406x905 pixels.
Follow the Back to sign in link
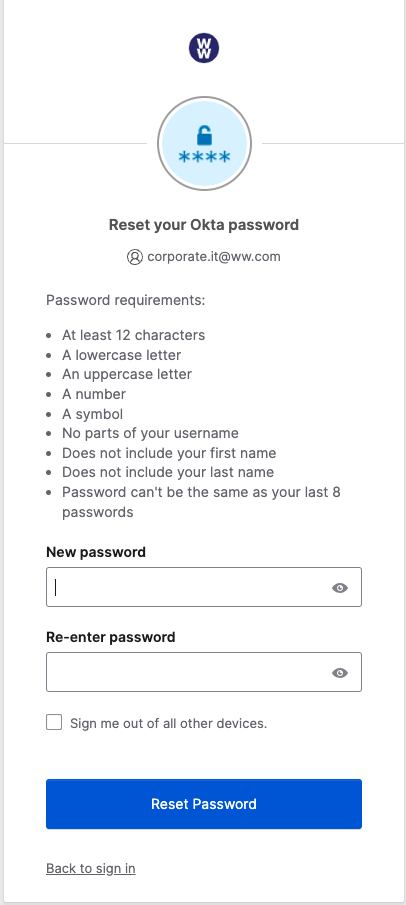click(91, 868)
